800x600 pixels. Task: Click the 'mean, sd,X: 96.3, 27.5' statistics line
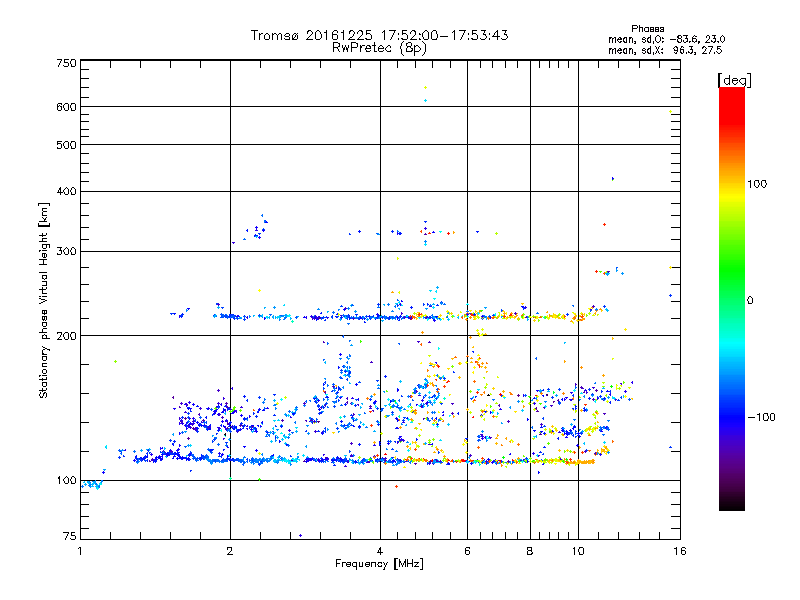coord(665,51)
